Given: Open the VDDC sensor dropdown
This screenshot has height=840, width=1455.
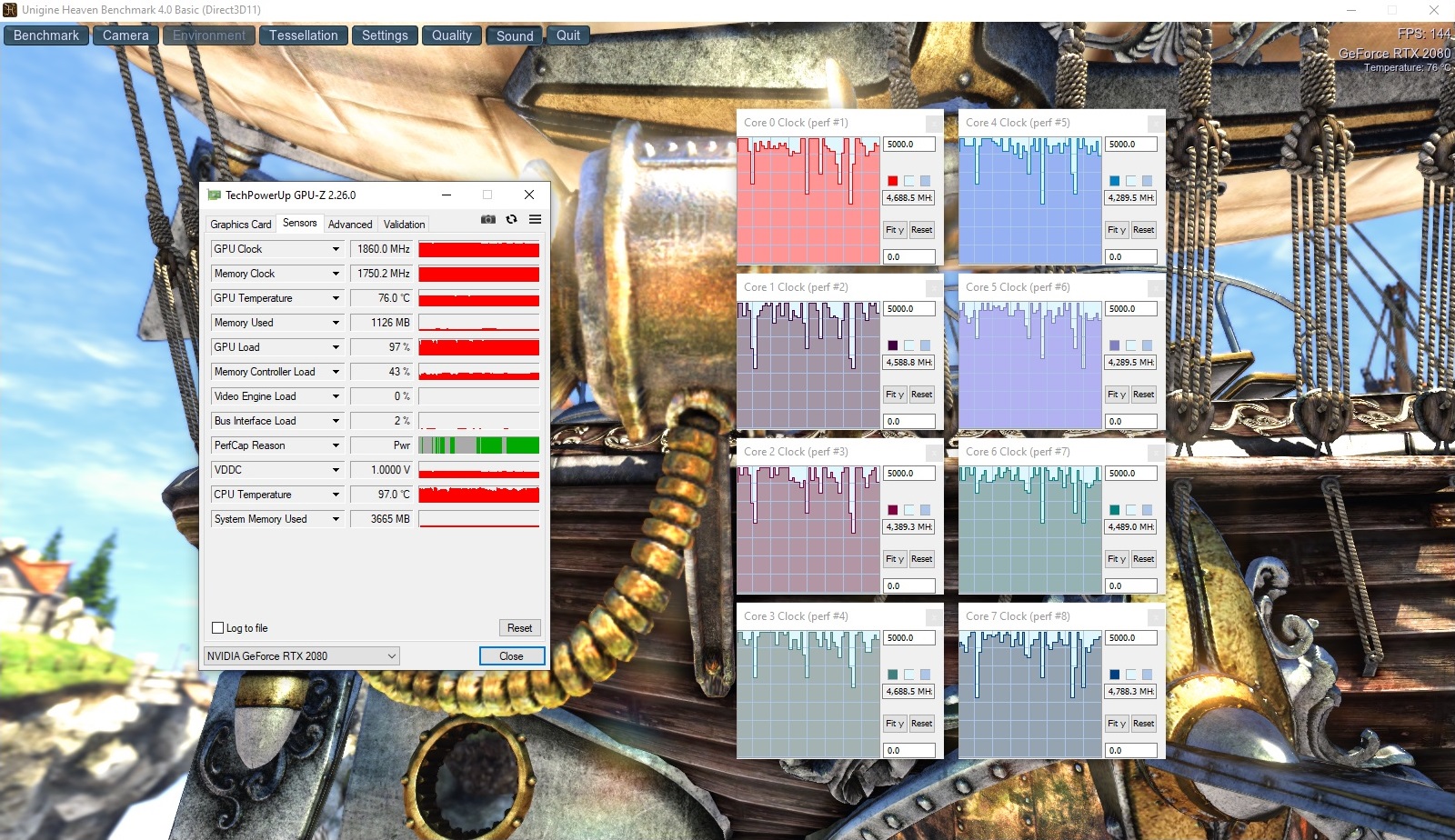Looking at the screenshot, I should (x=336, y=470).
